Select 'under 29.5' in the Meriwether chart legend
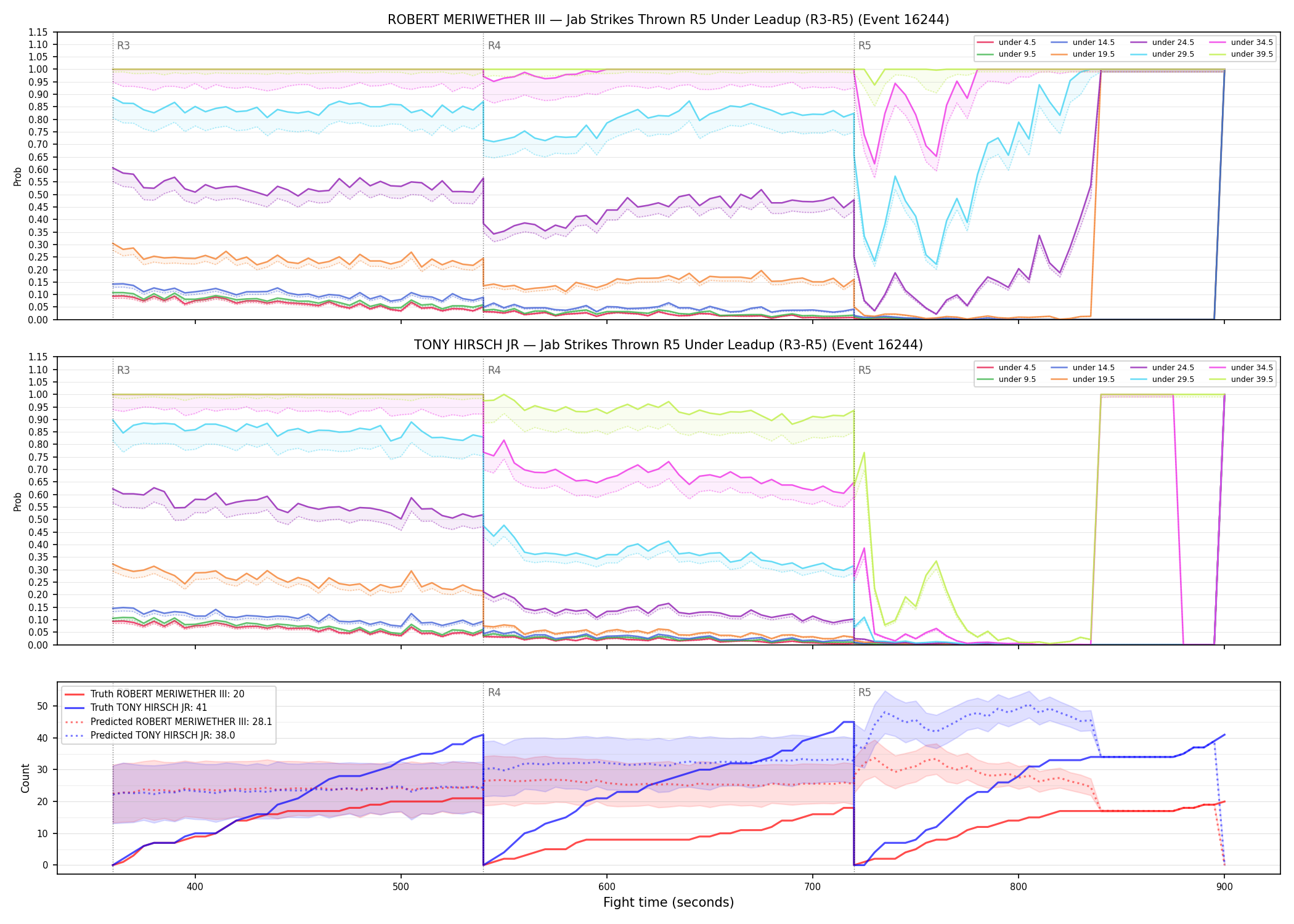Image resolution: width=1294 pixels, height=924 pixels. pos(1162,54)
